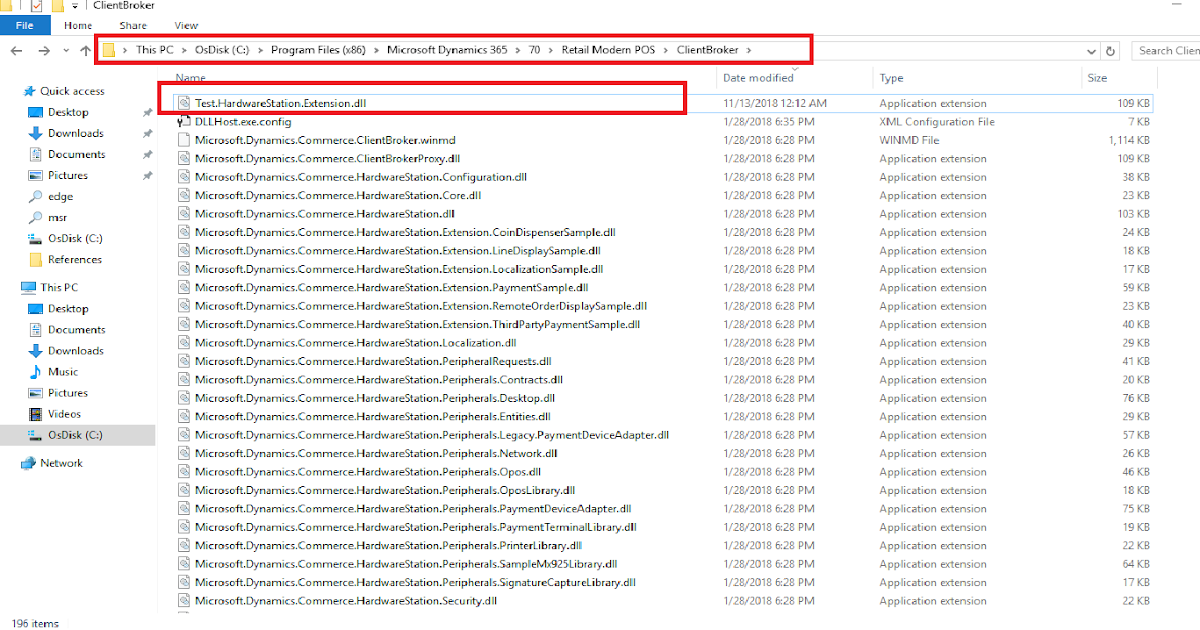Refresh the ClientBroker folder view
This screenshot has width=1200, height=630.
(1110, 50)
